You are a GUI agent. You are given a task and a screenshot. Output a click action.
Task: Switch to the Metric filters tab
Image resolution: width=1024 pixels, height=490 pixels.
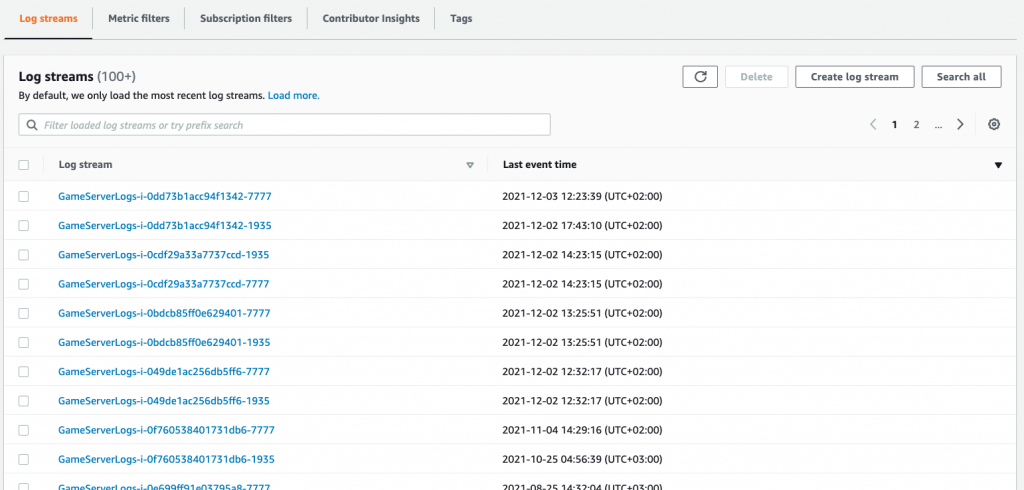pyautogui.click(x=138, y=18)
